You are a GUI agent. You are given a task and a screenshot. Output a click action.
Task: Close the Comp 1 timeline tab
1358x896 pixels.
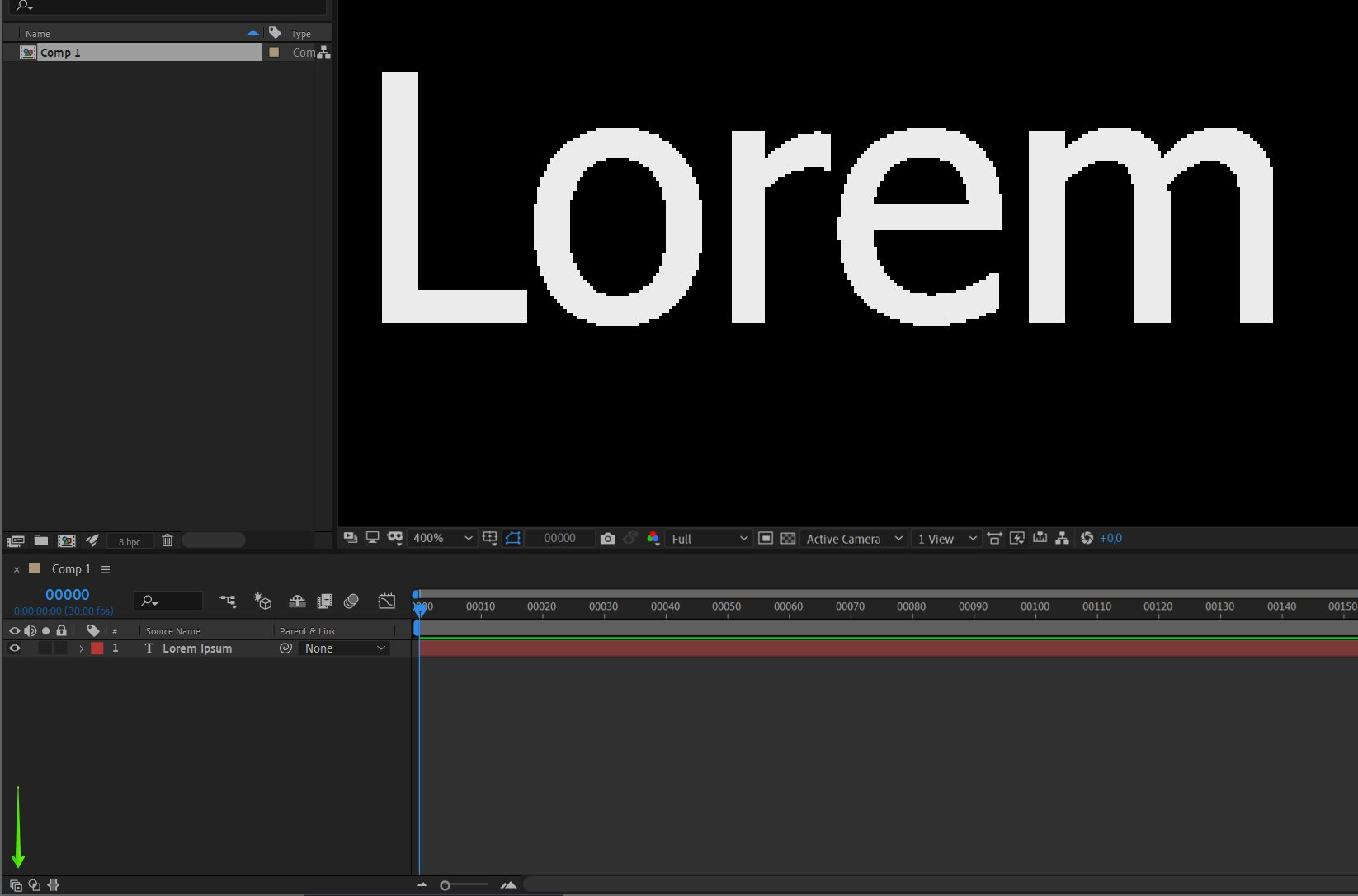pyautogui.click(x=17, y=569)
